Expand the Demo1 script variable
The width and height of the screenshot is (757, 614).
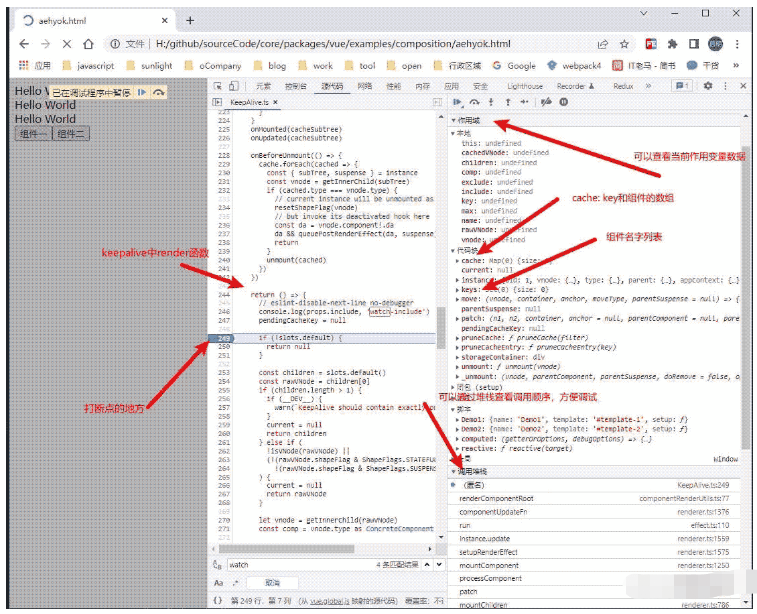point(458,419)
